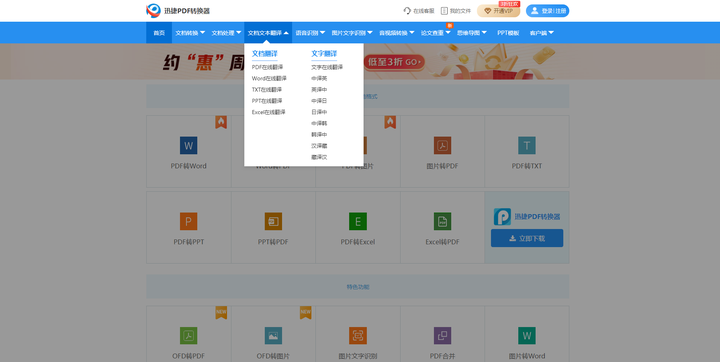This screenshot has width=720, height=362.
Task: Expand the 文档转换 nav dropdown
Action: pos(190,33)
